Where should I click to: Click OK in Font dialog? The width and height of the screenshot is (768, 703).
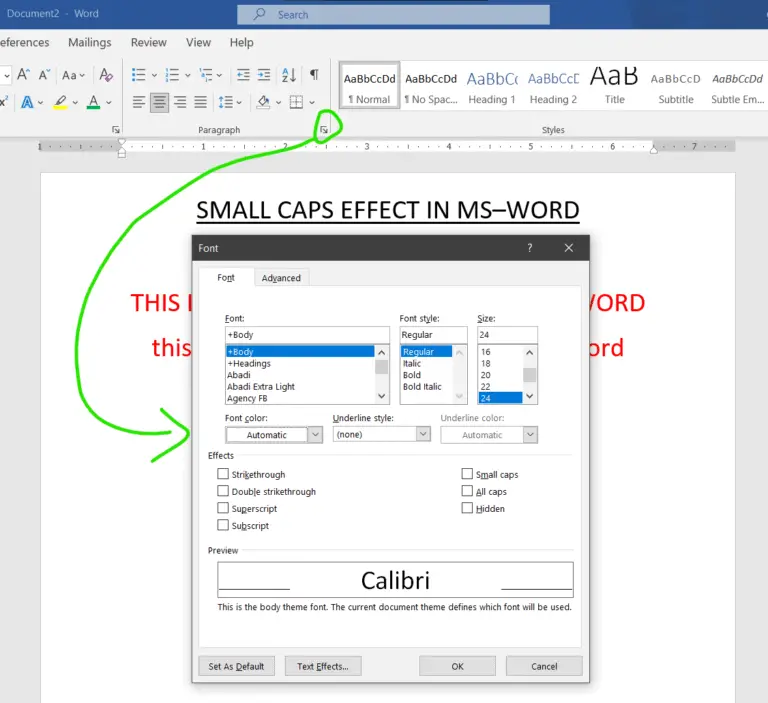pos(457,666)
